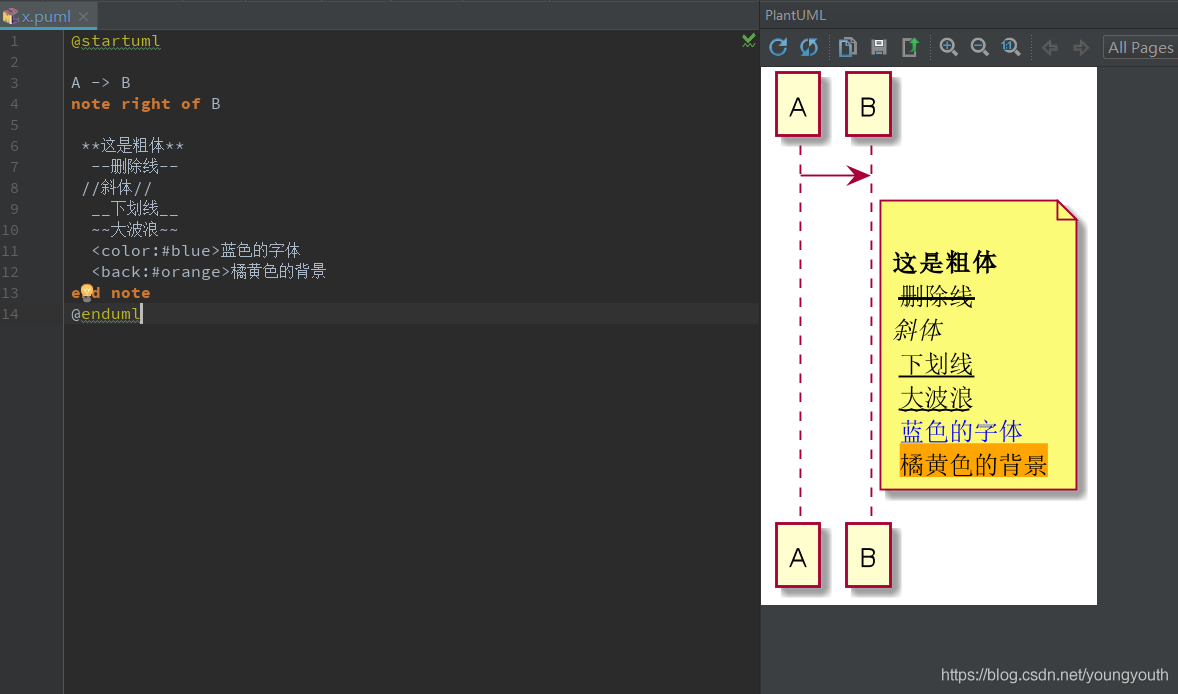Zoom in on the PlantUML diagram

coord(948,47)
